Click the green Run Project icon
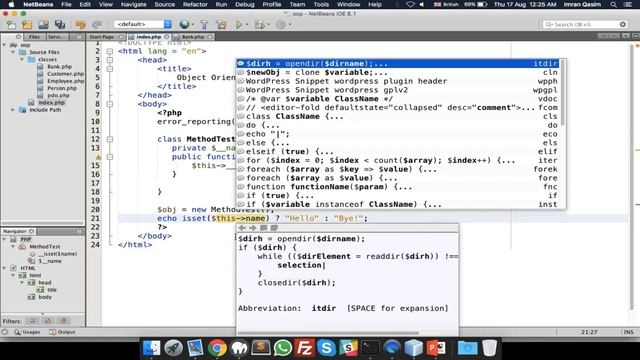Image resolution: width=640 pixels, height=360 pixels. coord(239,24)
